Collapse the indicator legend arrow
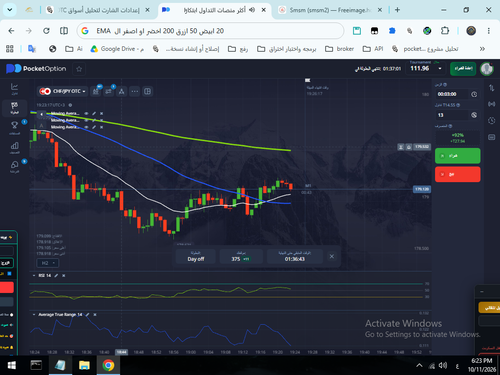This screenshot has width=500, height=375. click(x=41, y=114)
